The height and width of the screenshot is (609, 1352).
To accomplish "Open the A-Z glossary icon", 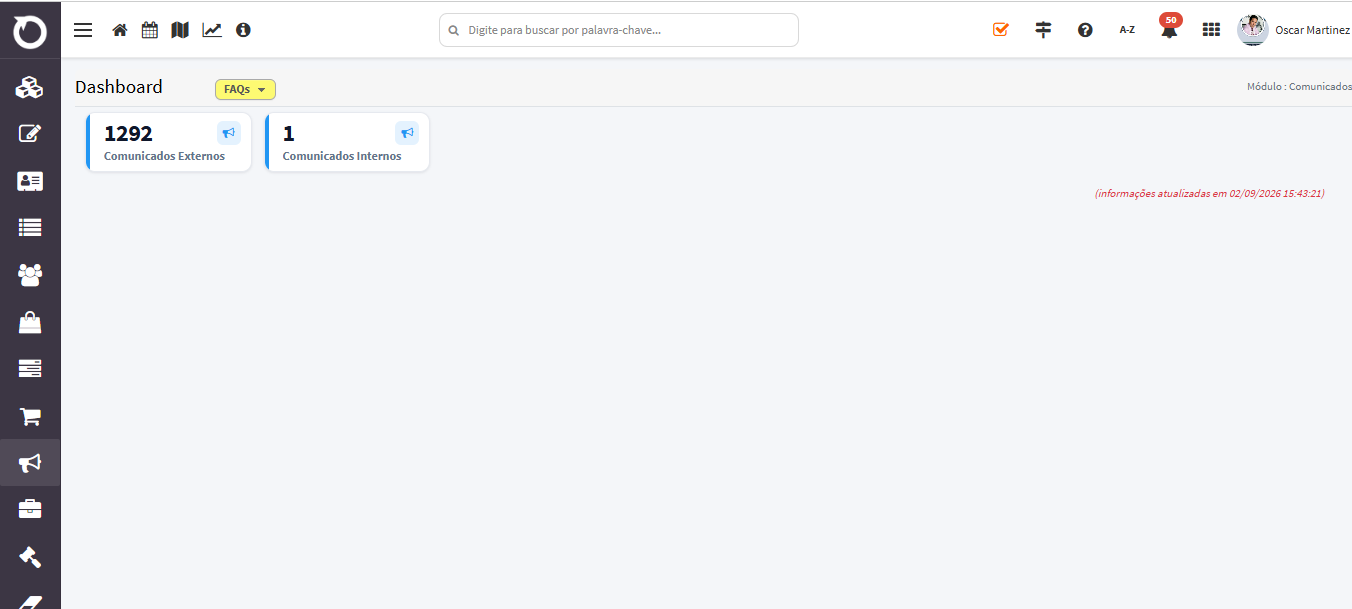I will 1127,30.
